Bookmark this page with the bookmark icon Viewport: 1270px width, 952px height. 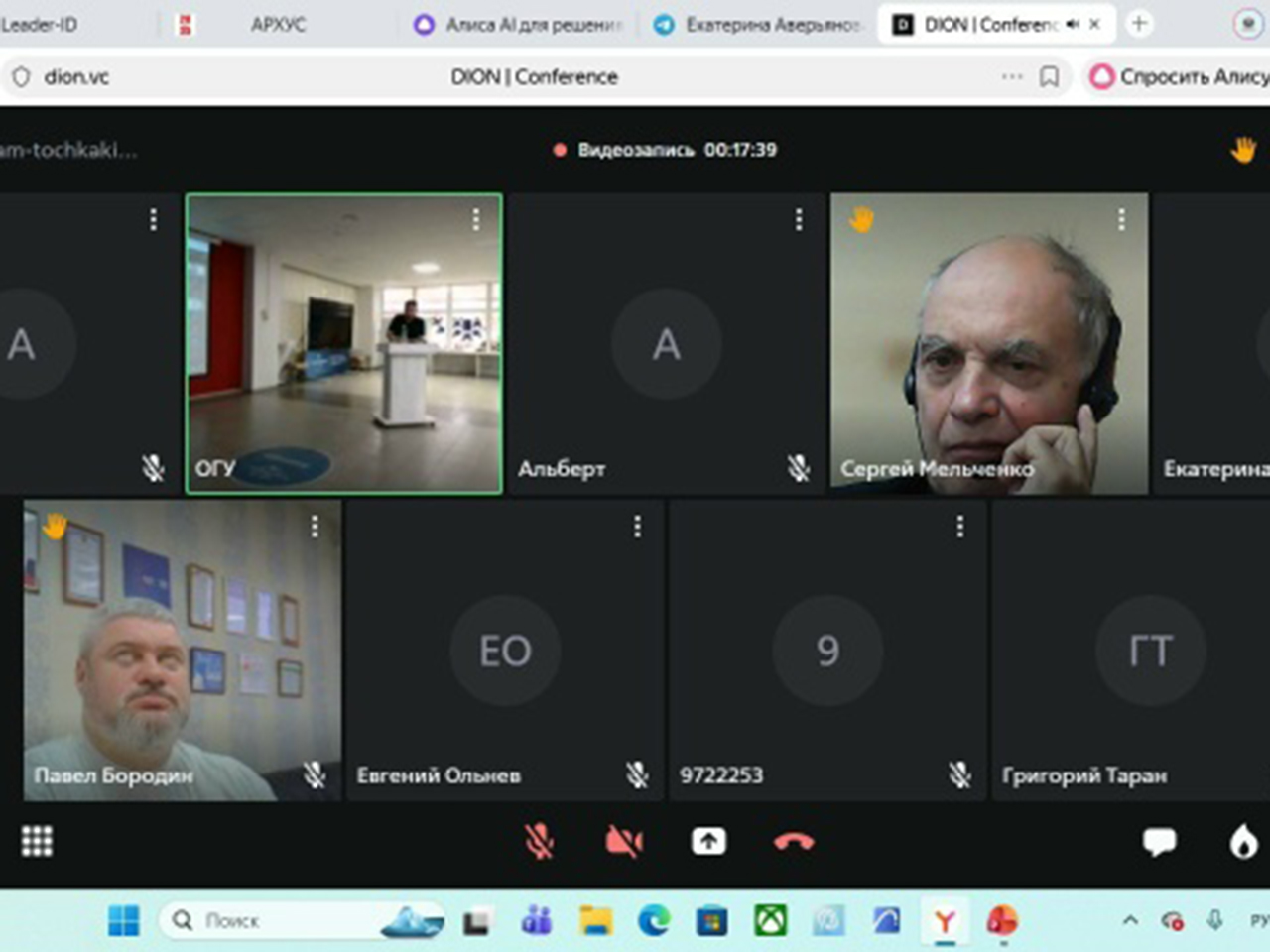pyautogui.click(x=1049, y=76)
